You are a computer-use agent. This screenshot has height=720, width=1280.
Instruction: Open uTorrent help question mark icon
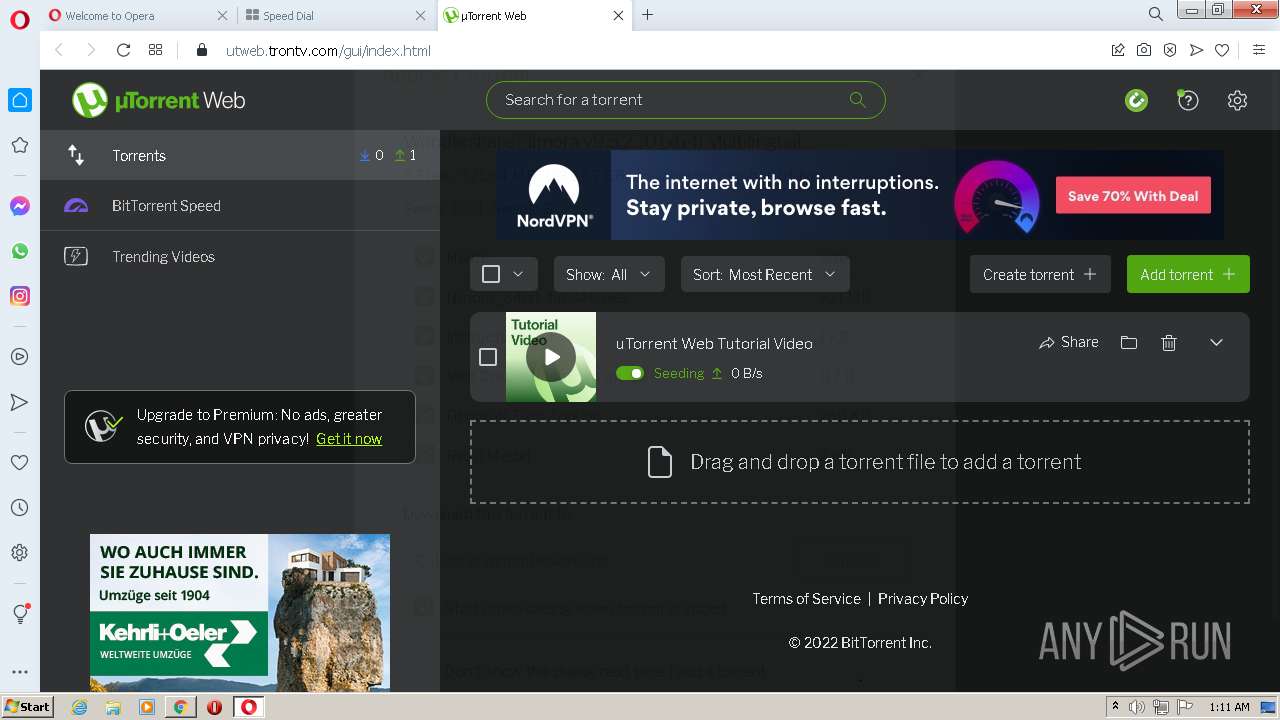point(1188,100)
